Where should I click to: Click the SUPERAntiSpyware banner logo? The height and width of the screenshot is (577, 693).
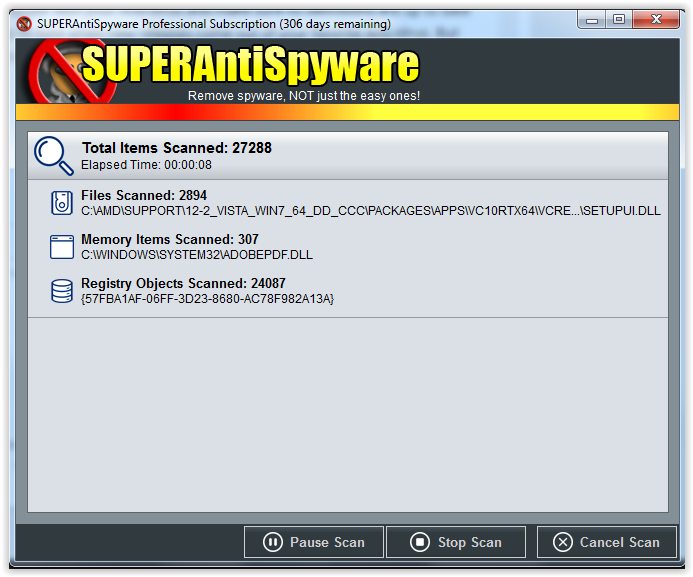[223, 71]
